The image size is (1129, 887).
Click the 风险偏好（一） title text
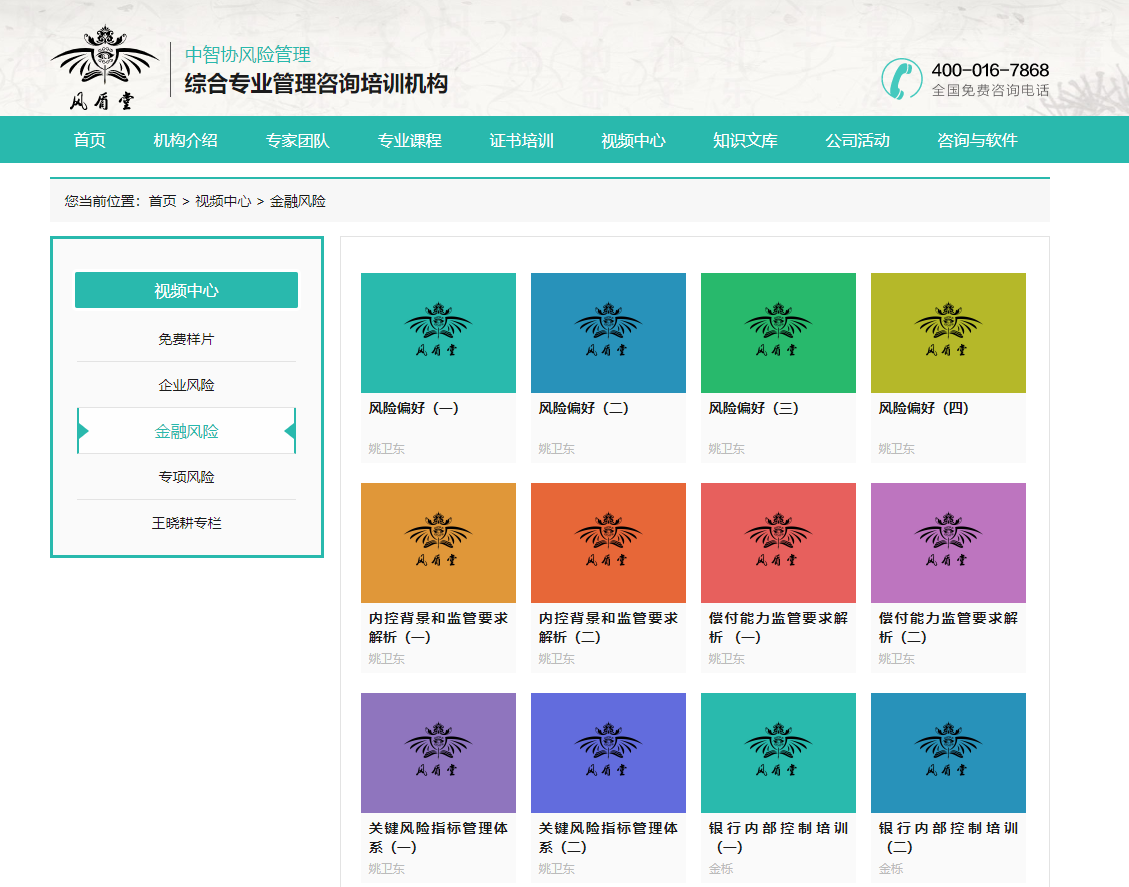pos(414,408)
